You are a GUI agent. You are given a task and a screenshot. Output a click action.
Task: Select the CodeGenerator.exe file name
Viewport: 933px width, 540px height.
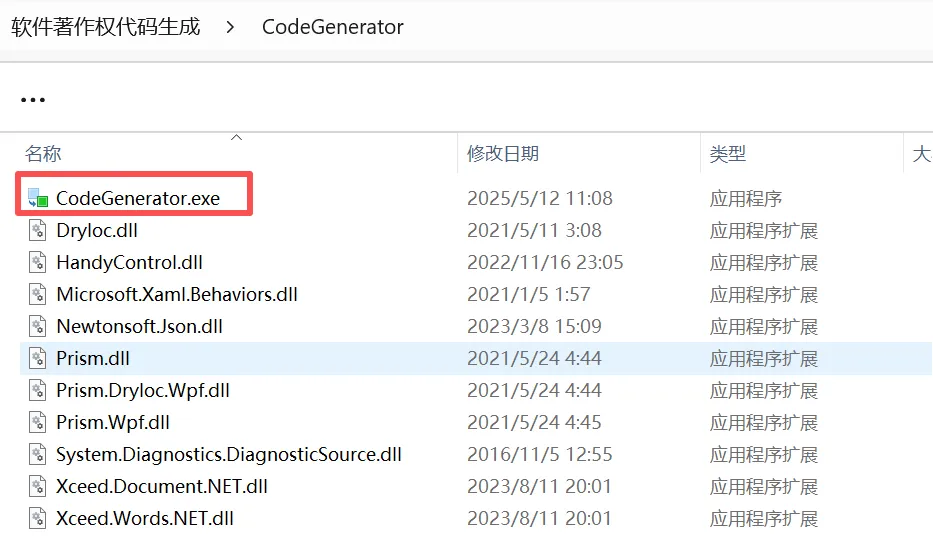(138, 198)
